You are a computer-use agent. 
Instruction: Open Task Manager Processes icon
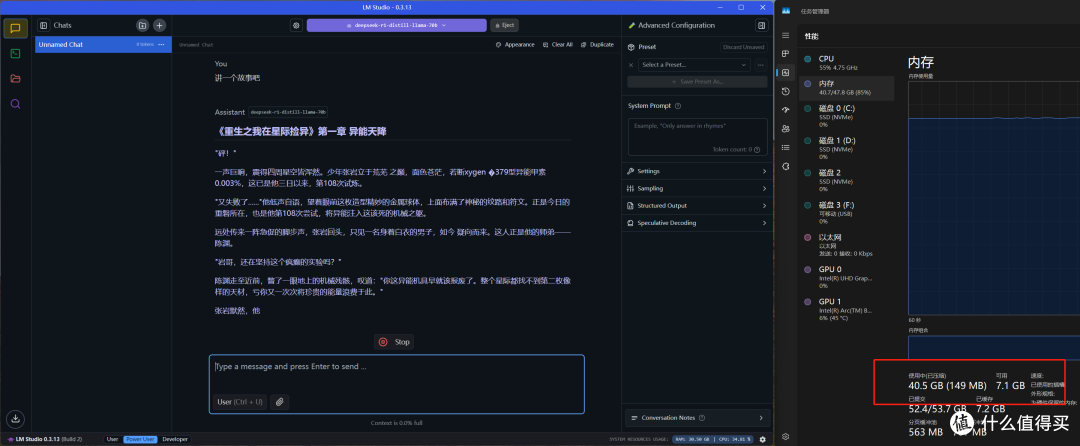click(x=786, y=54)
